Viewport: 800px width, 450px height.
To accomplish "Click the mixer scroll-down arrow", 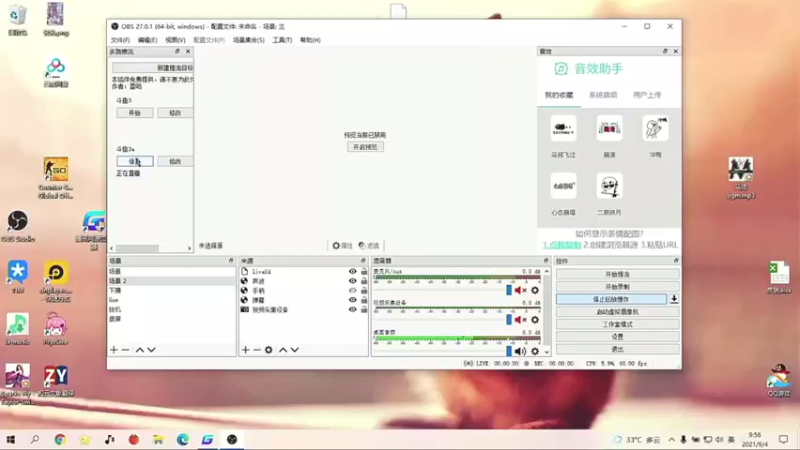I will pos(546,352).
